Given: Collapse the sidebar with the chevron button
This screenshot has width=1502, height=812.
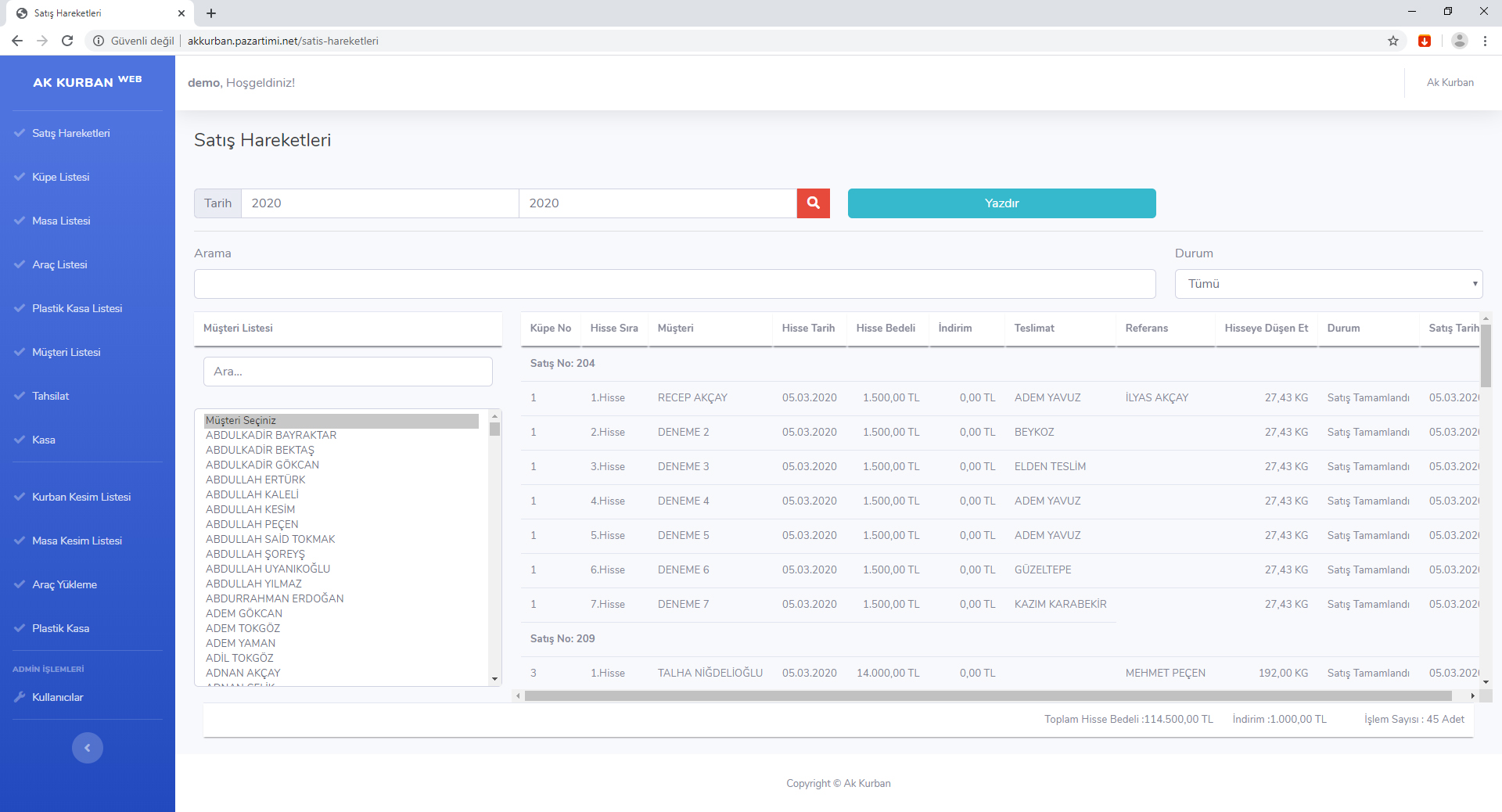Looking at the screenshot, I should coord(88,748).
